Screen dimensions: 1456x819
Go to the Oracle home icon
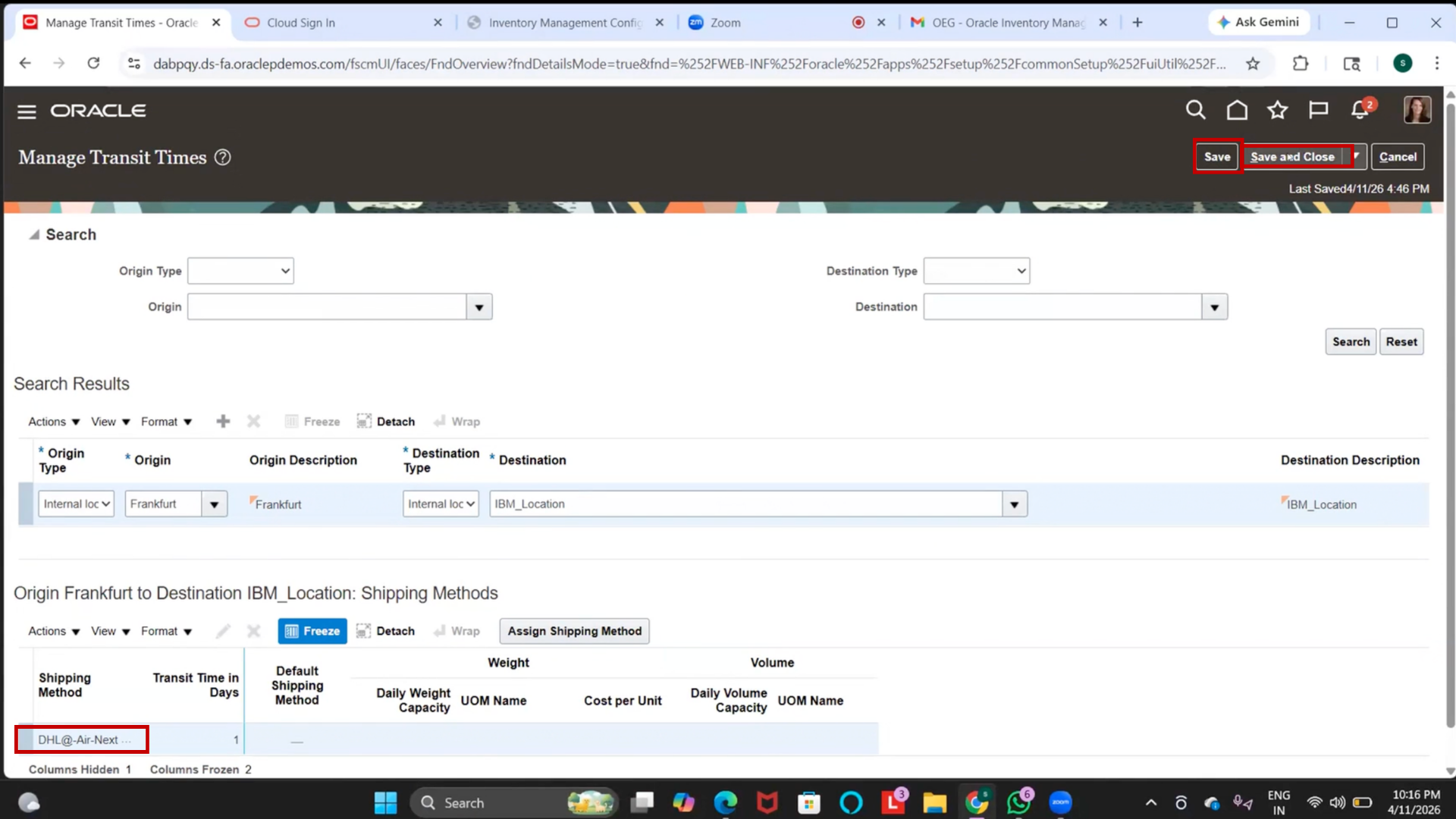pyautogui.click(x=1237, y=111)
